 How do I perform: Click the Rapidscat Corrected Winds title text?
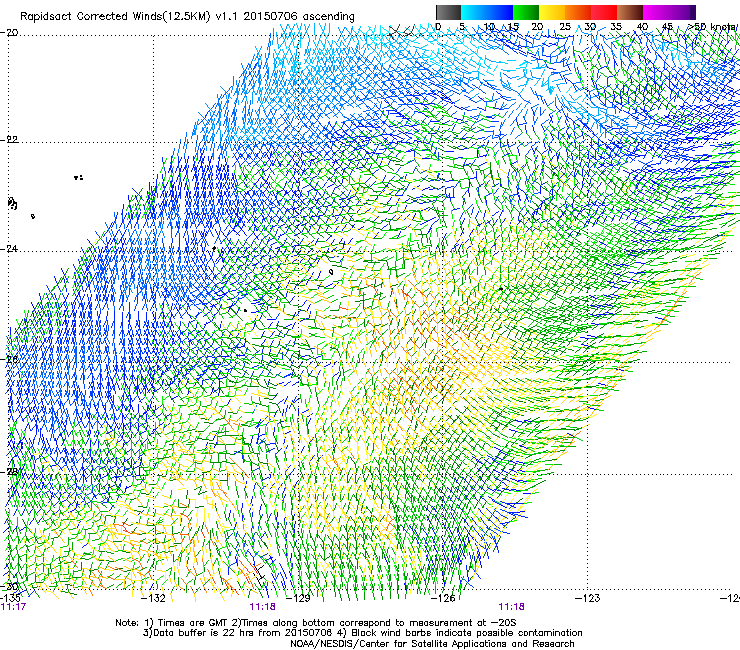(187, 17)
